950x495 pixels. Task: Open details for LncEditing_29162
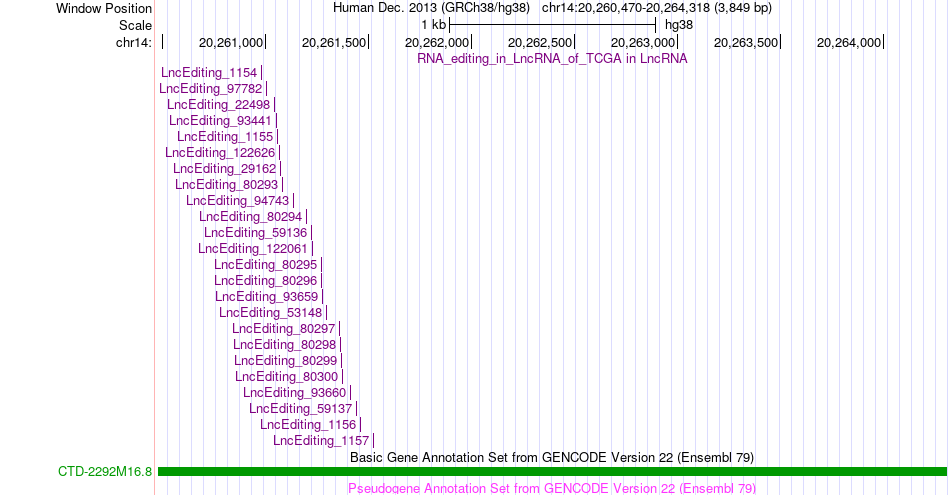pos(225,168)
